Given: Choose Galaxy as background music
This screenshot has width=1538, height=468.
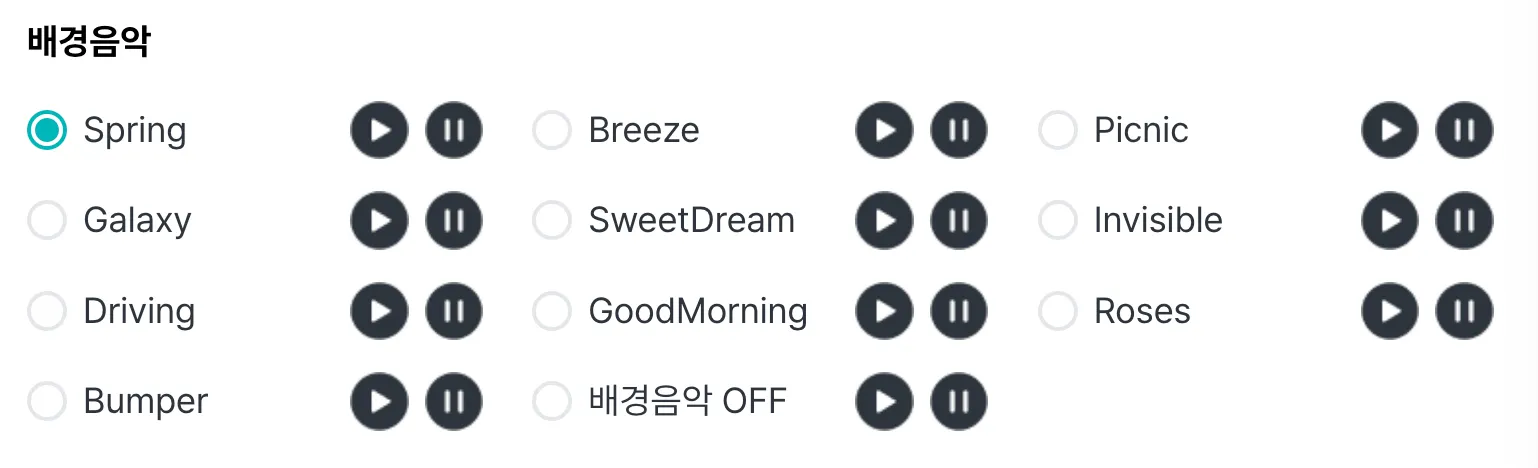Looking at the screenshot, I should click(47, 221).
